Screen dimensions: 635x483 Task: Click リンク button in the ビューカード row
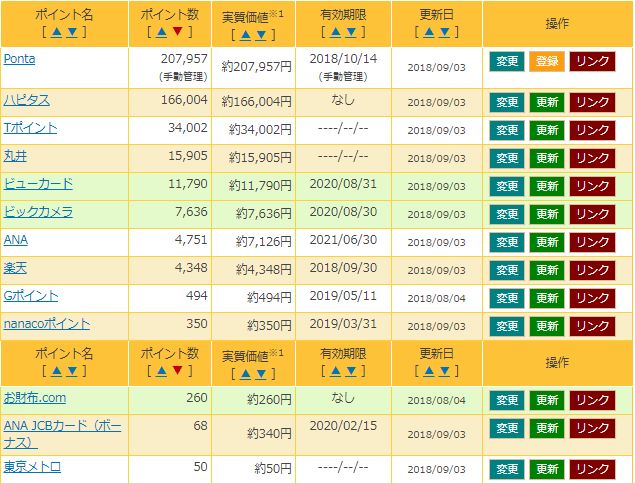point(592,186)
